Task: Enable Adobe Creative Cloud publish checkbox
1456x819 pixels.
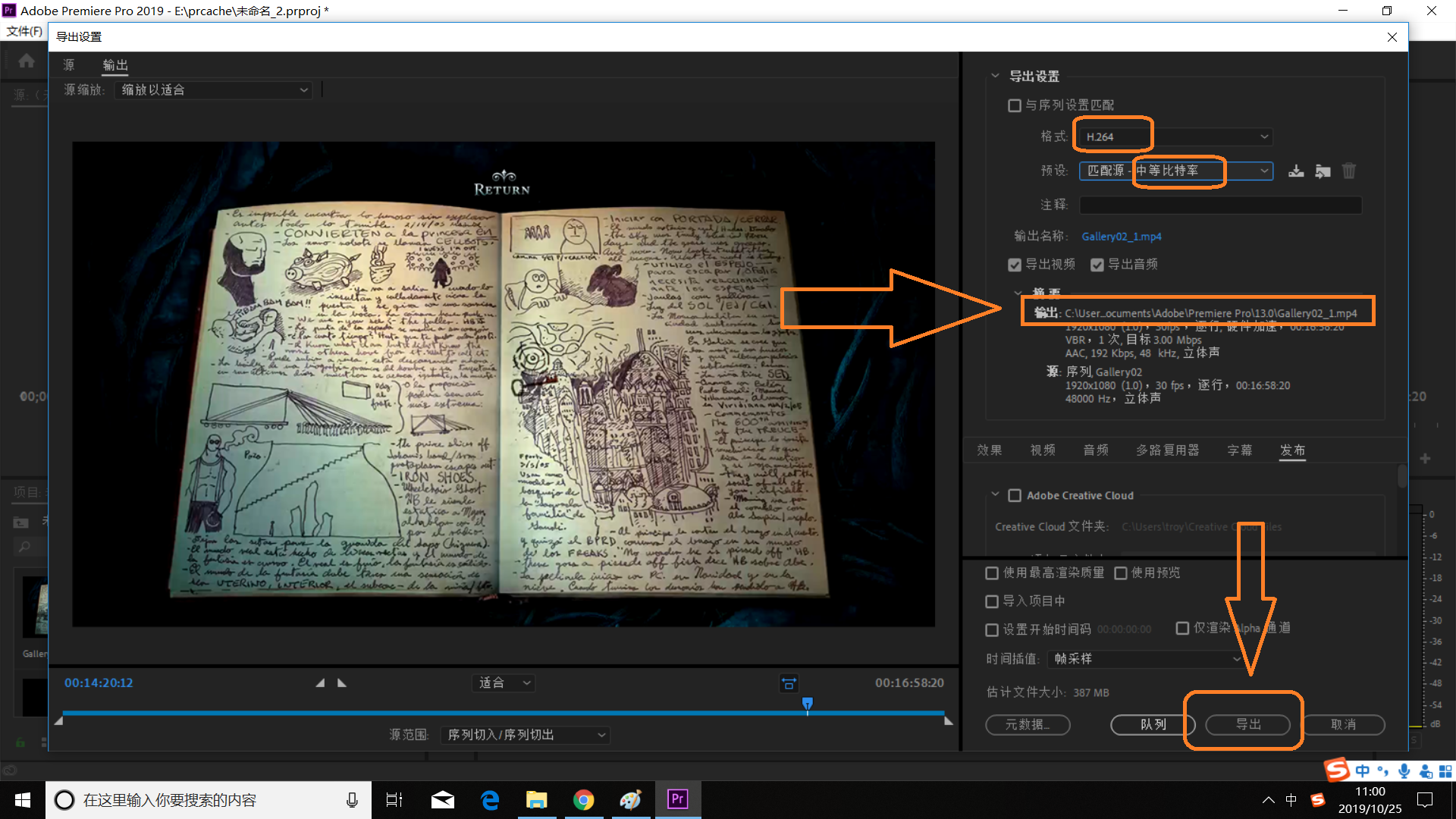Action: (x=1014, y=496)
